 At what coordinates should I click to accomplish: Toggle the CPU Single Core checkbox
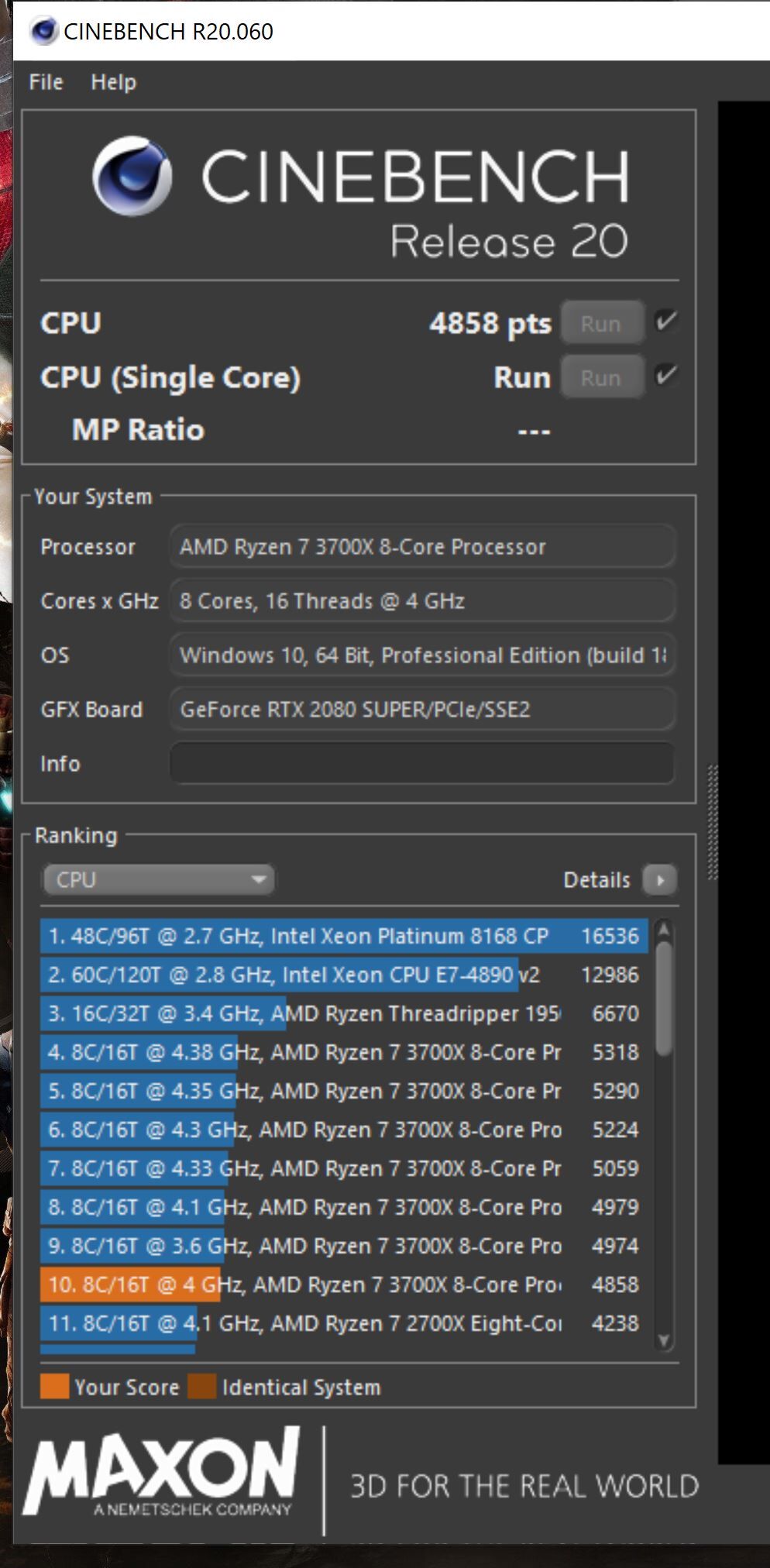(x=666, y=376)
